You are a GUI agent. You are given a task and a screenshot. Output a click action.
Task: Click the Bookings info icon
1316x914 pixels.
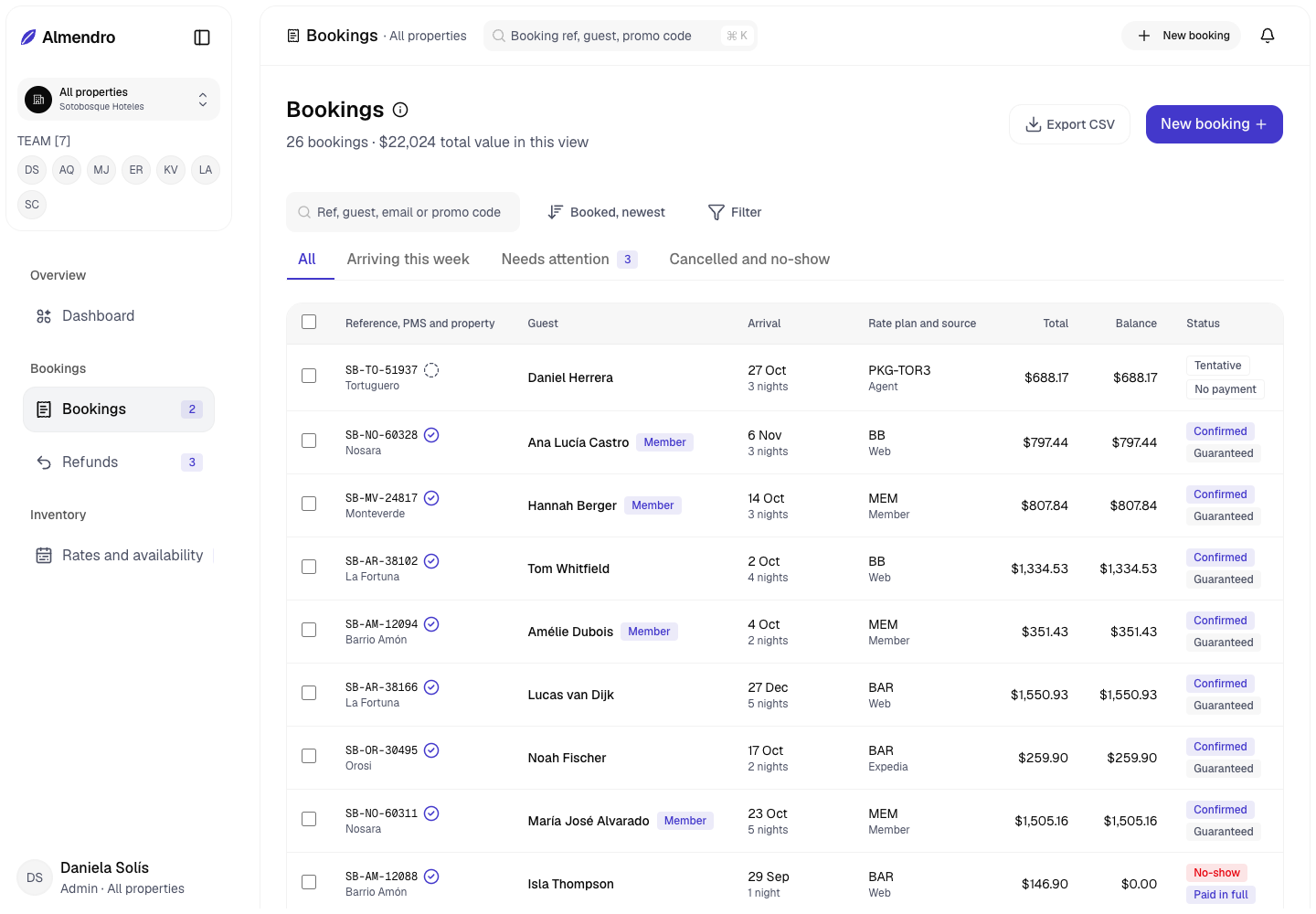(400, 110)
